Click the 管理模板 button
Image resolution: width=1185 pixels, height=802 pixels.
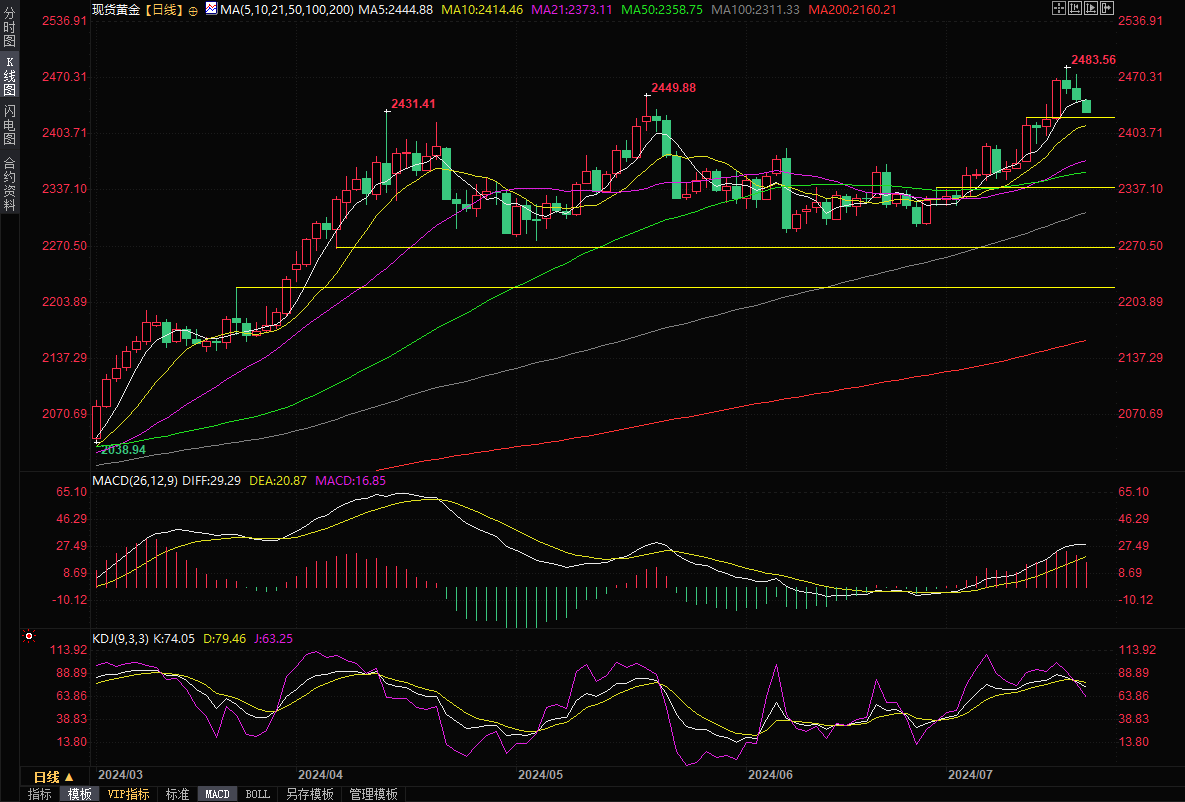(373, 794)
